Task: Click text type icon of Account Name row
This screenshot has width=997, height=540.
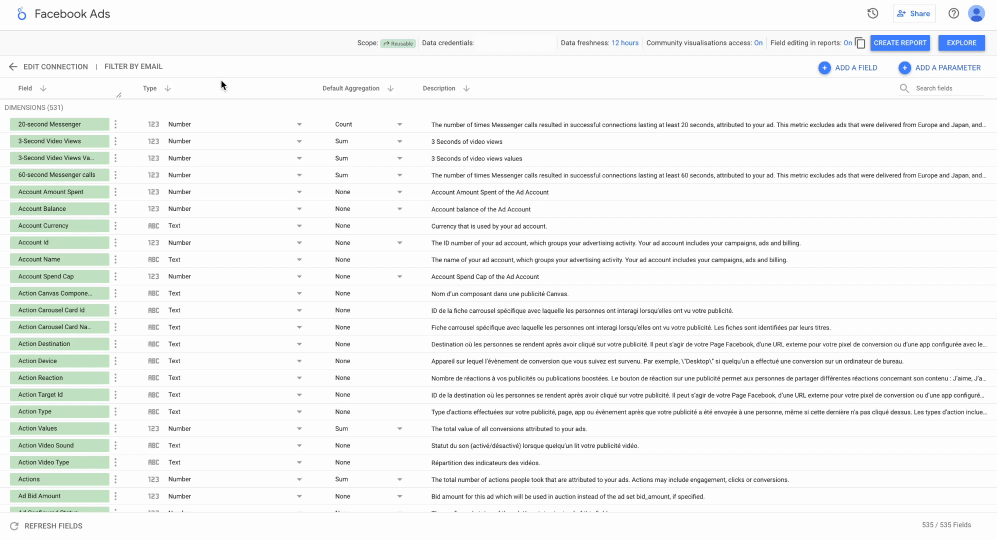Action: click(x=153, y=260)
